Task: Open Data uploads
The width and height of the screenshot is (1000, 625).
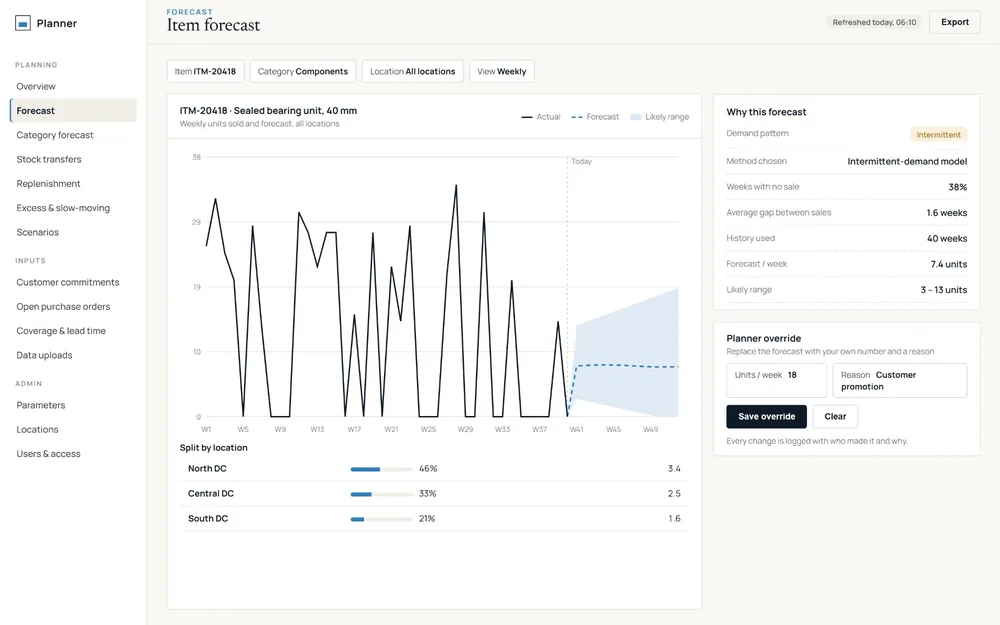Action: click(x=45, y=355)
